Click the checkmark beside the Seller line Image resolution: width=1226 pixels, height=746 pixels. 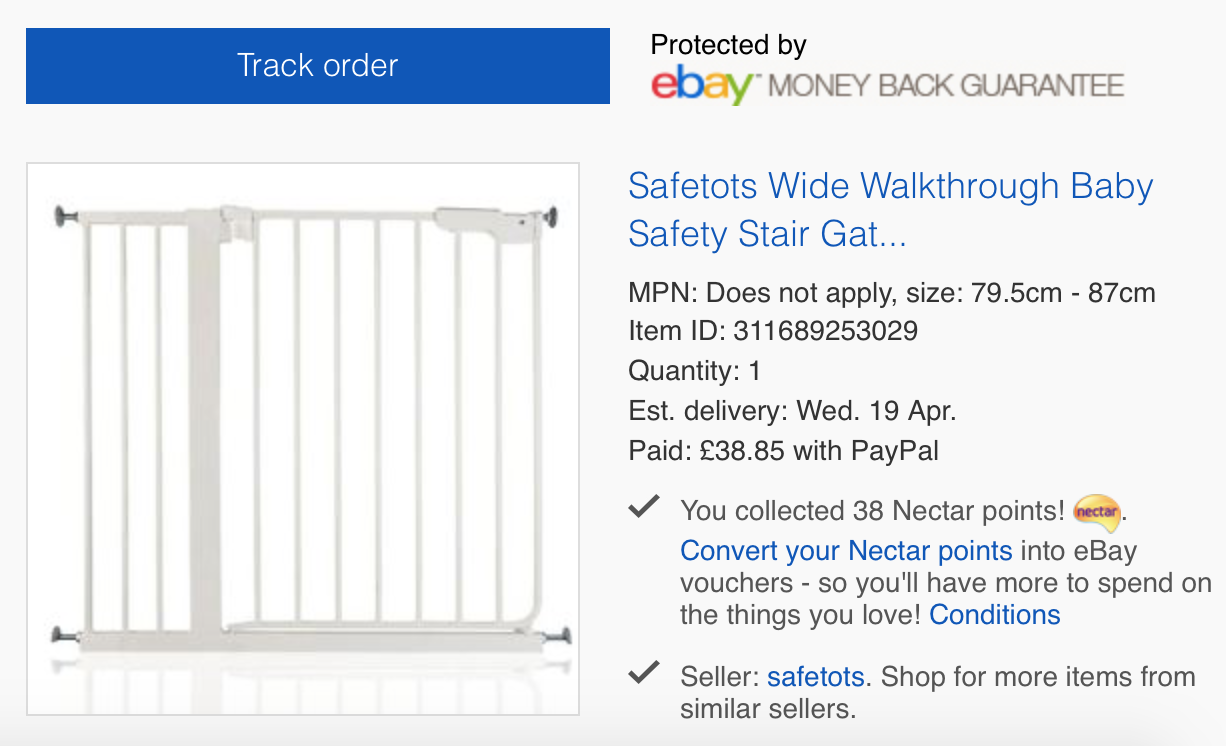643,674
